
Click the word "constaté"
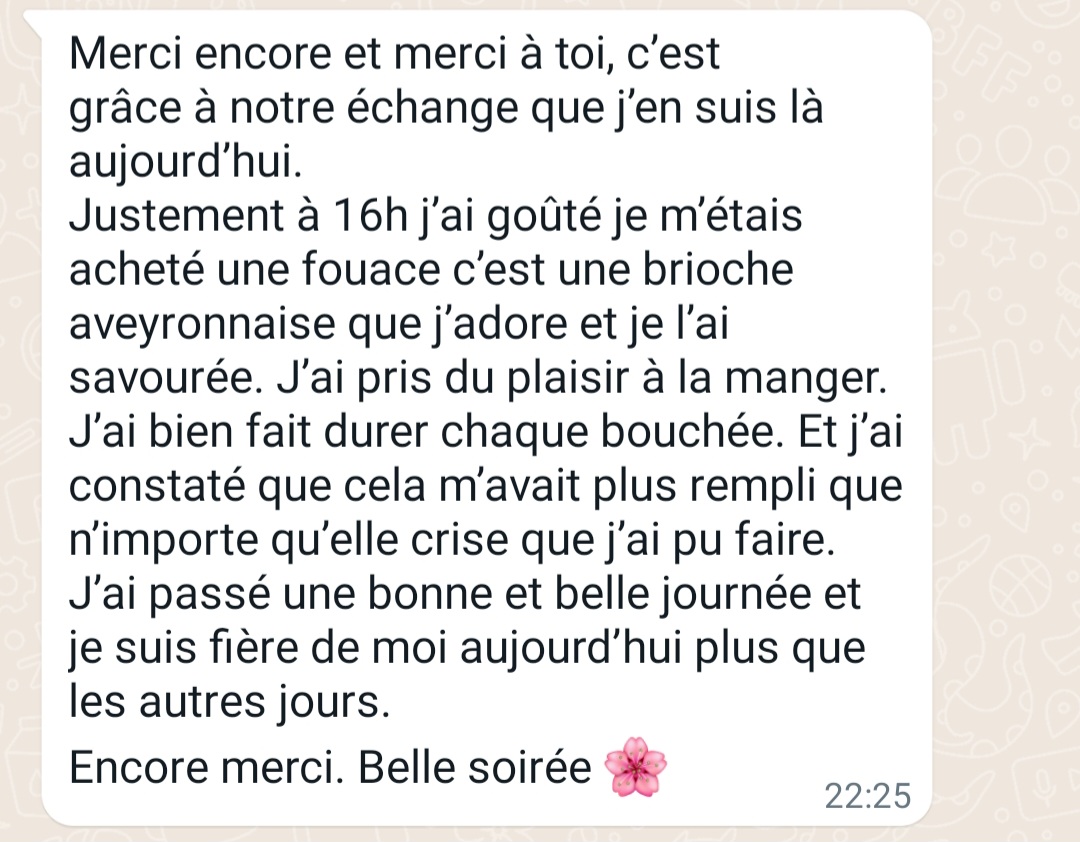click(157, 486)
